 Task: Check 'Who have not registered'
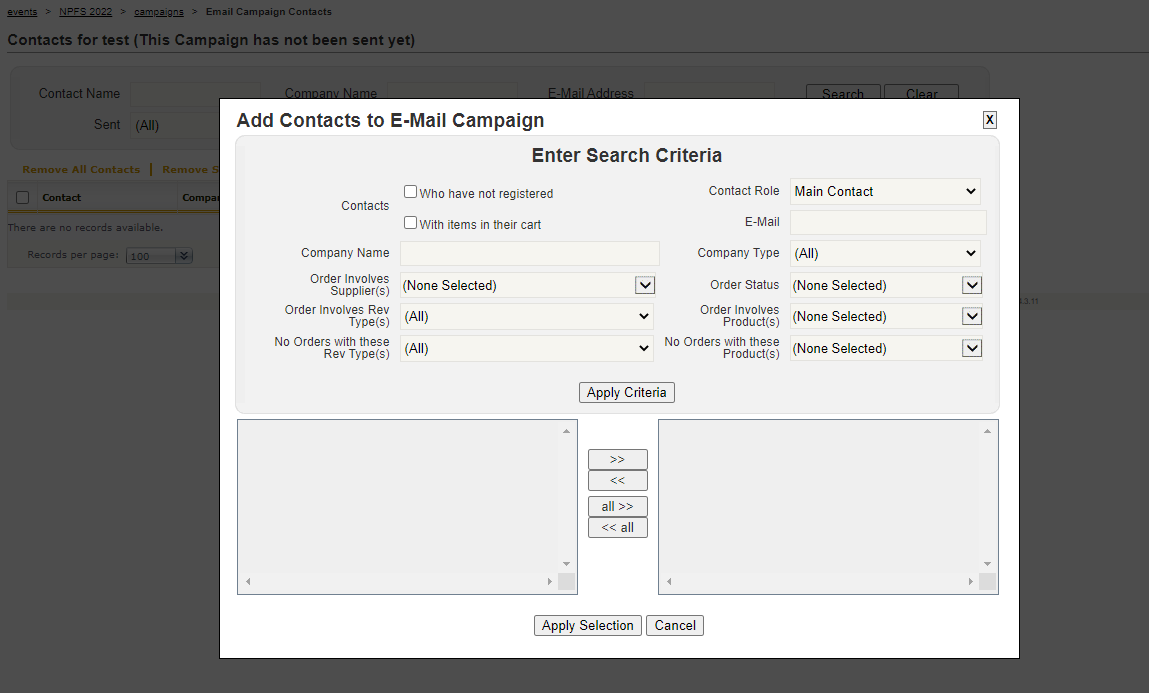[410, 191]
